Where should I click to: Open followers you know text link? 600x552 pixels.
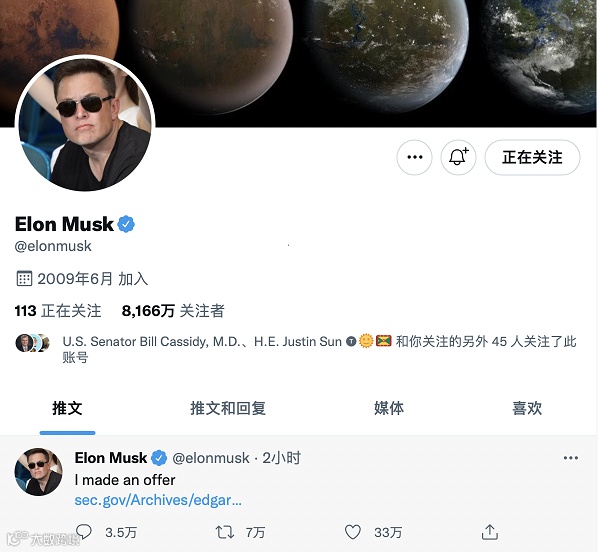click(319, 349)
